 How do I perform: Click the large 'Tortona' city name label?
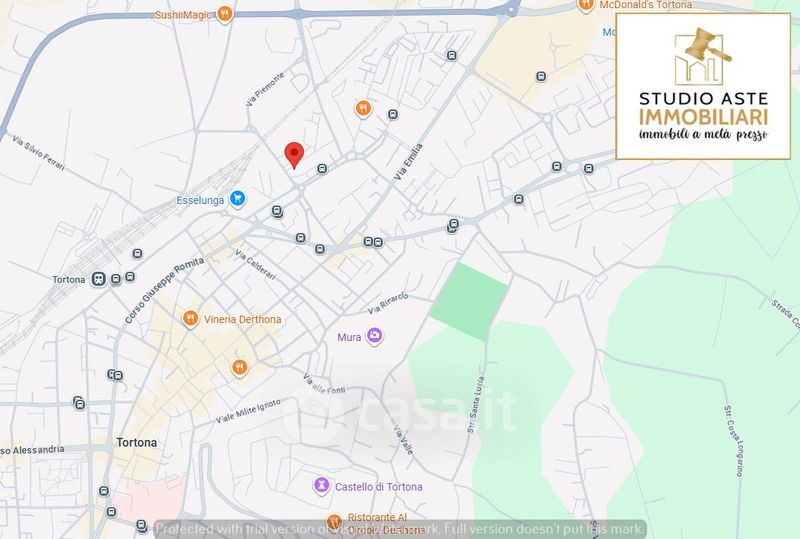click(x=137, y=443)
